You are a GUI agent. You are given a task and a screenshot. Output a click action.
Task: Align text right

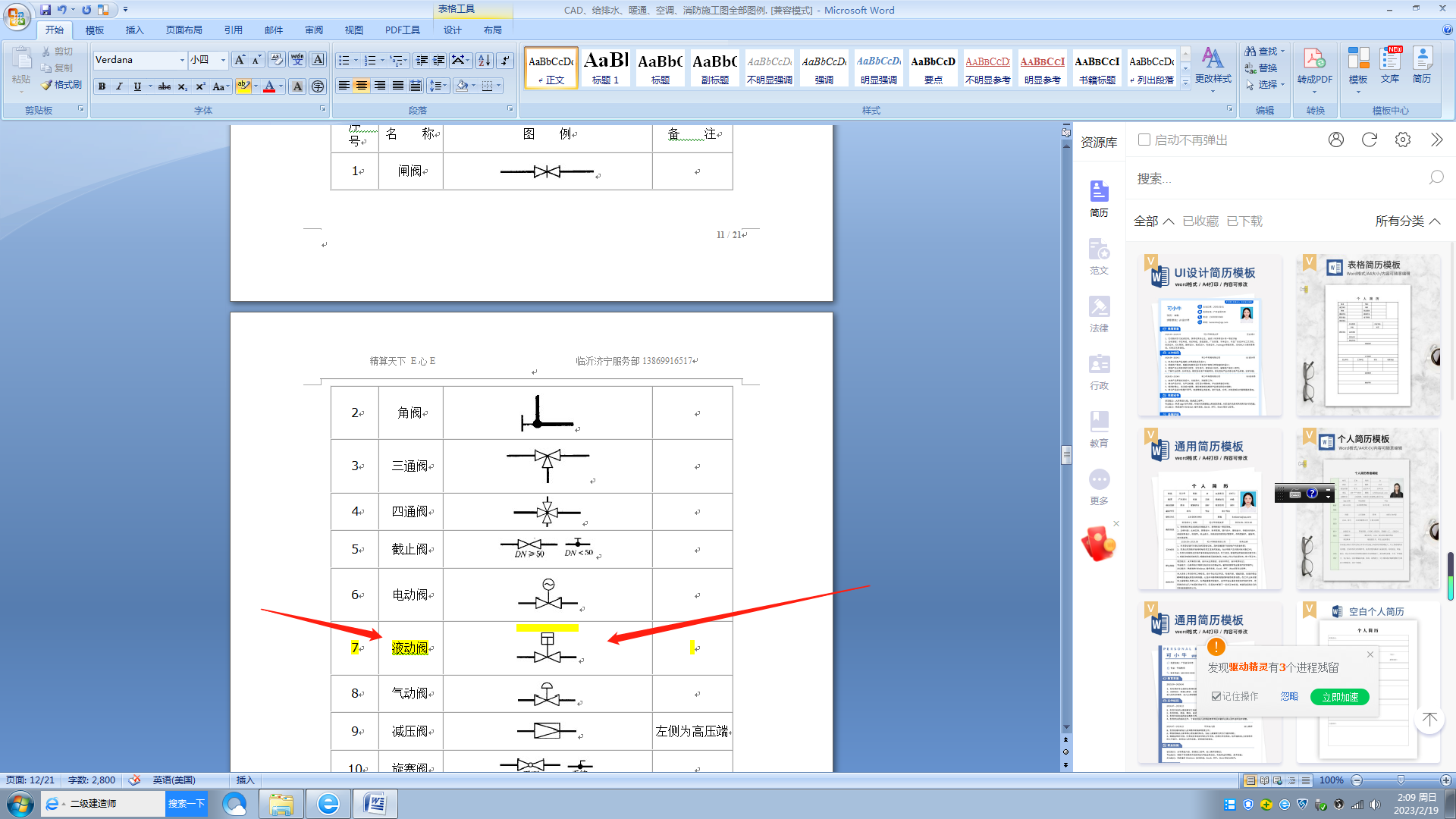click(380, 86)
